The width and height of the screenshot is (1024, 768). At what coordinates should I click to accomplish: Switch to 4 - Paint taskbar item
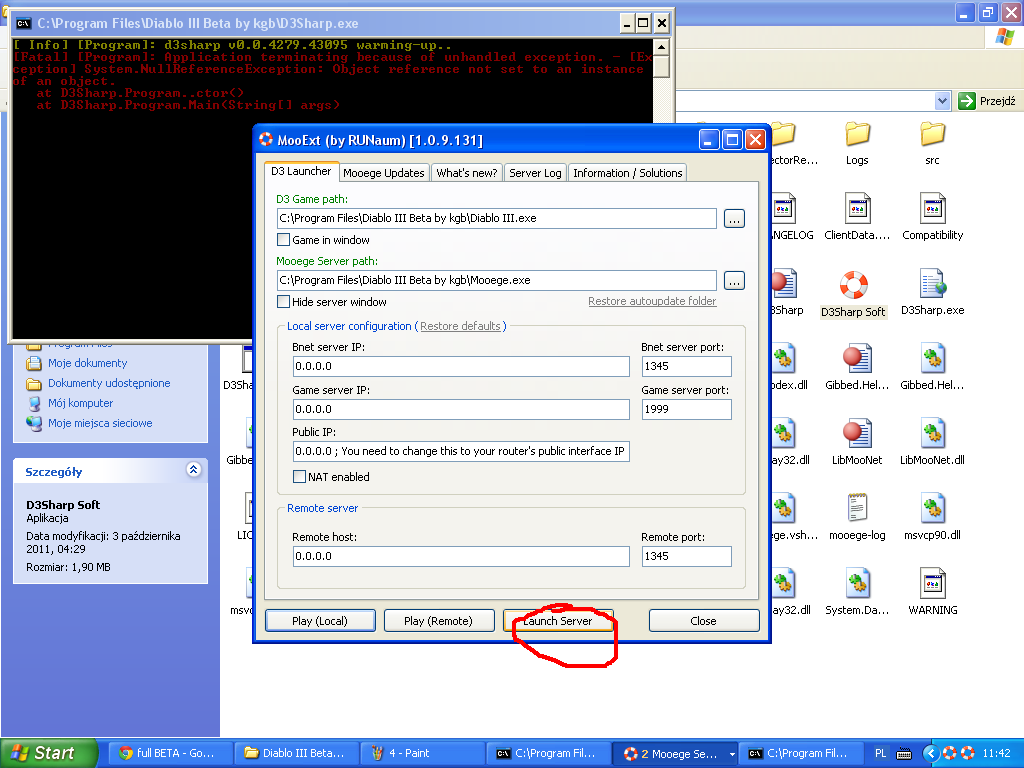pos(423,753)
